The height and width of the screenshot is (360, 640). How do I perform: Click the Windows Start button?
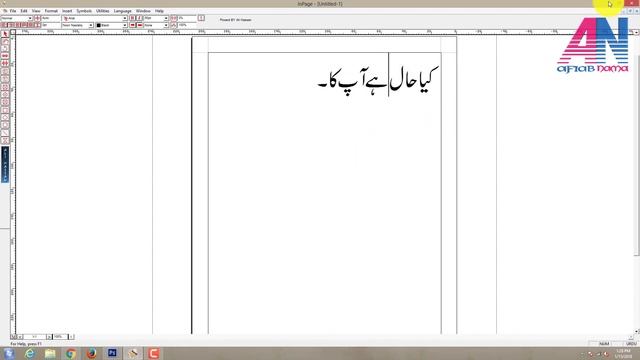tap(9, 353)
